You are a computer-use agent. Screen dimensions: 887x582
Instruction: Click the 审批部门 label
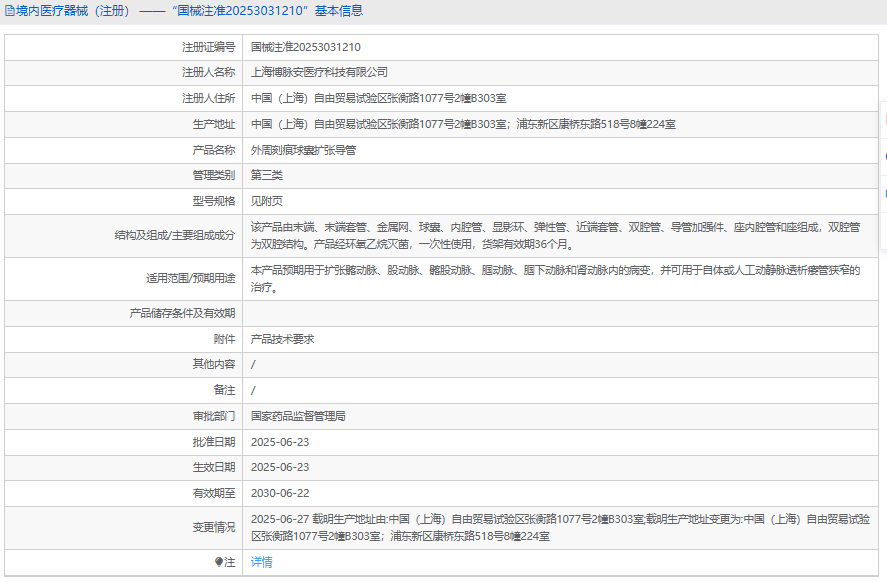(214, 416)
